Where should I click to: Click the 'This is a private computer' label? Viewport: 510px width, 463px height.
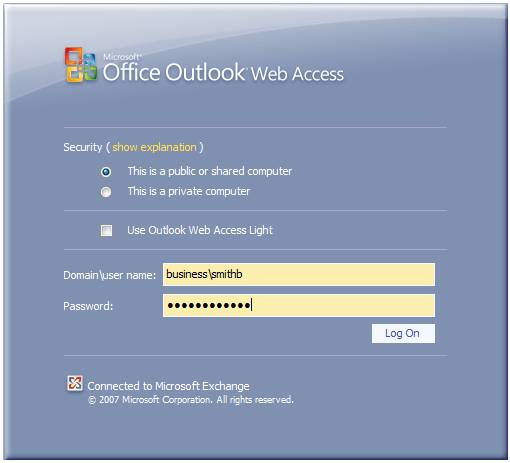point(189,192)
